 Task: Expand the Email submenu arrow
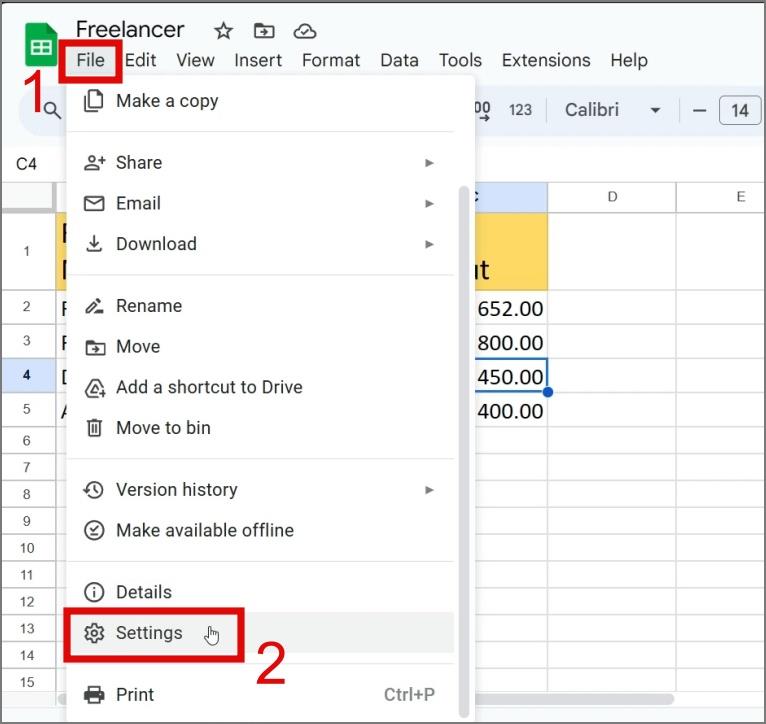point(429,203)
